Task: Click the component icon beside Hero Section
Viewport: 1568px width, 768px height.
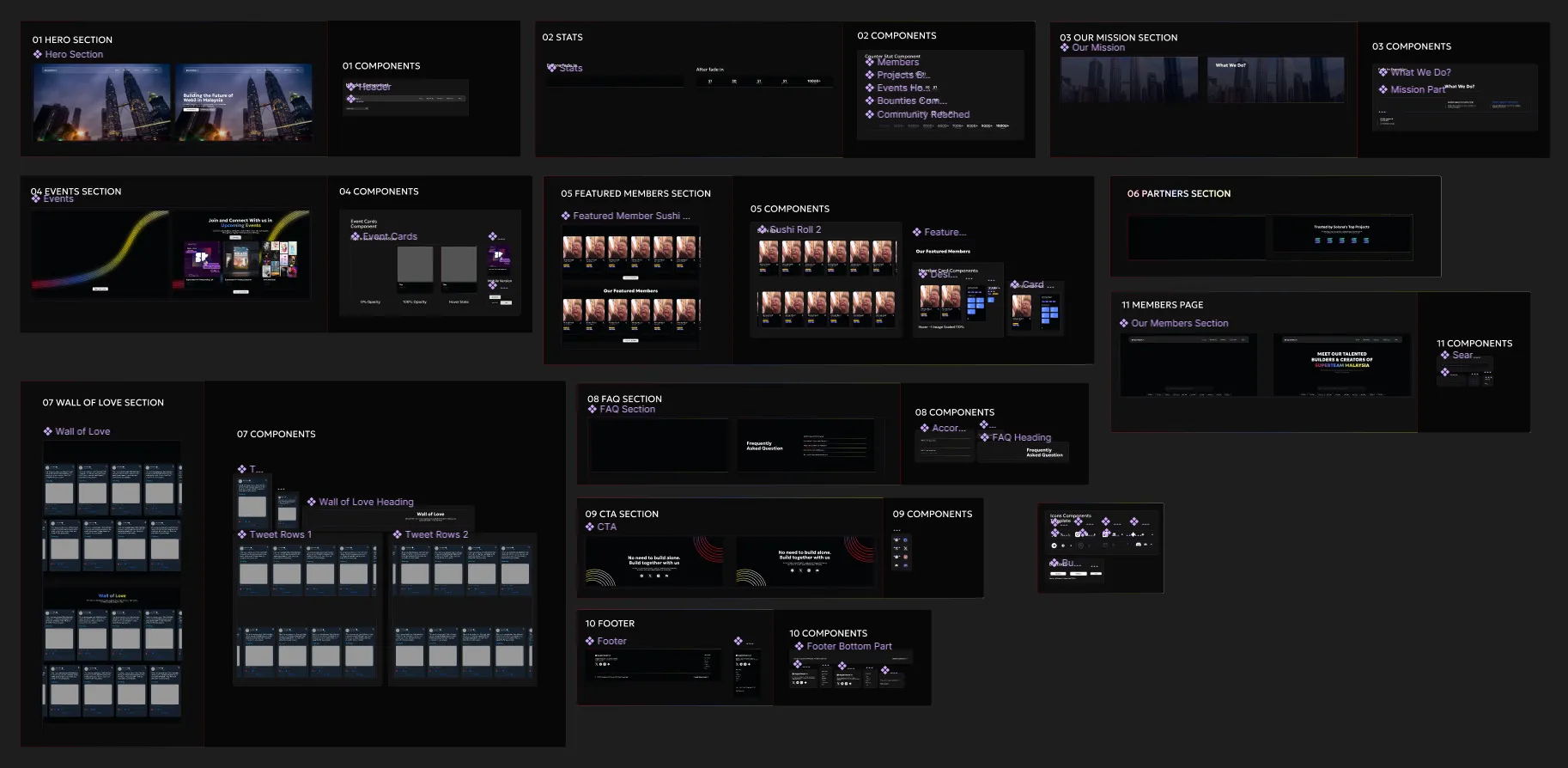Action: tap(38, 54)
